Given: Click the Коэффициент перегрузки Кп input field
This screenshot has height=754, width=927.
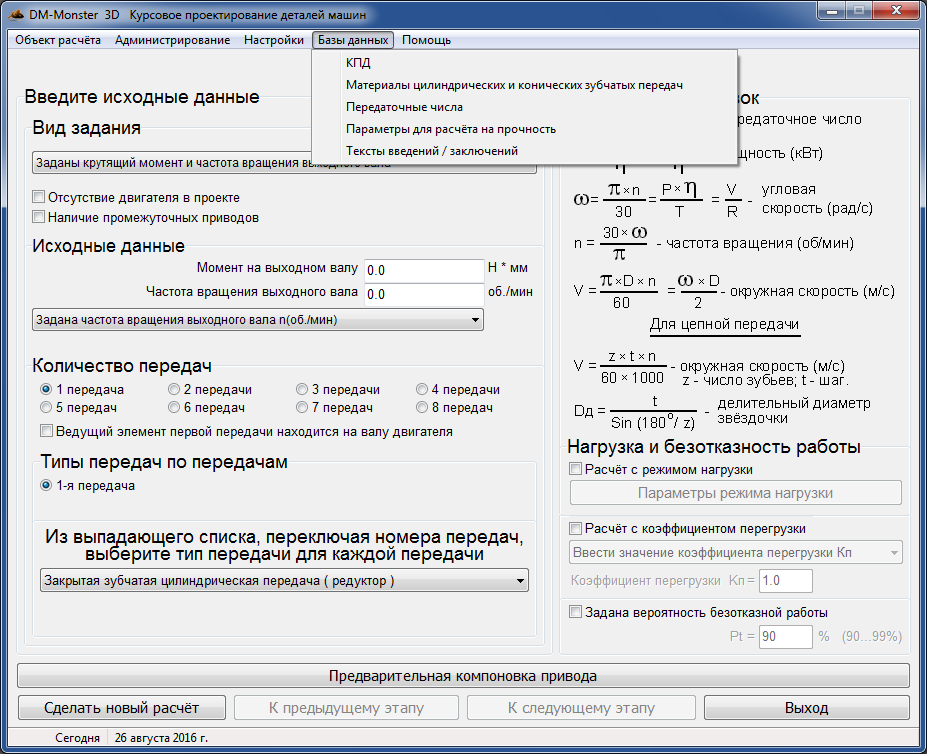Looking at the screenshot, I should click(x=786, y=581).
